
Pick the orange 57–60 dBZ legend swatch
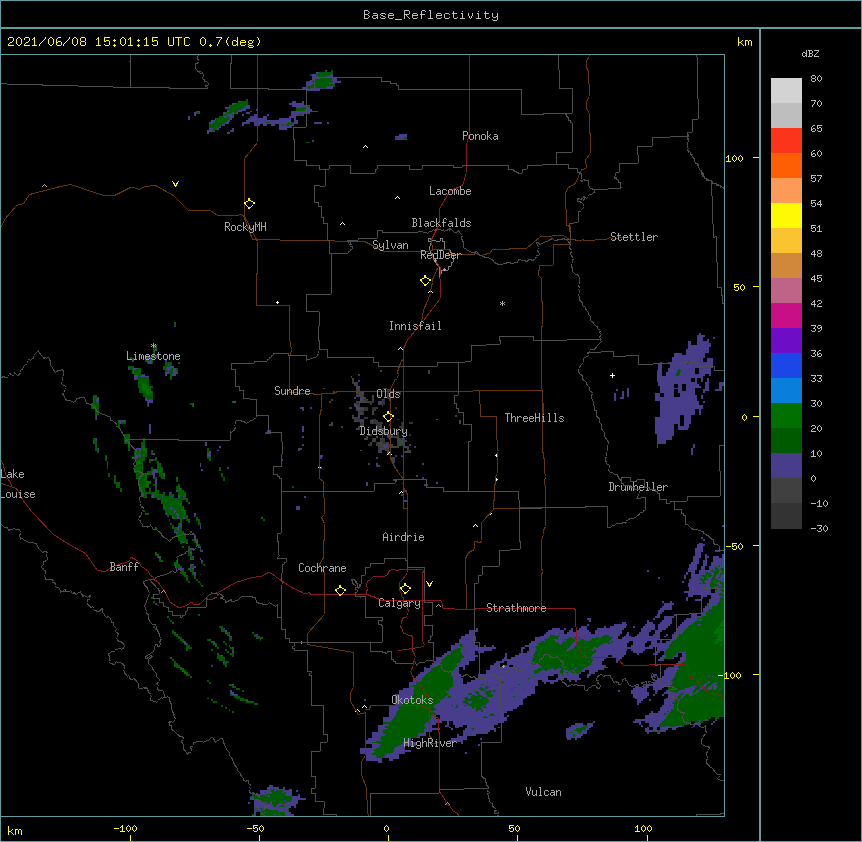(786, 165)
